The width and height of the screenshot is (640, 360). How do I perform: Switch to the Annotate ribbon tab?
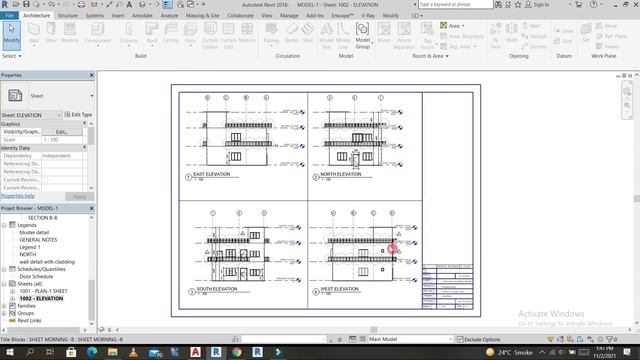point(142,16)
